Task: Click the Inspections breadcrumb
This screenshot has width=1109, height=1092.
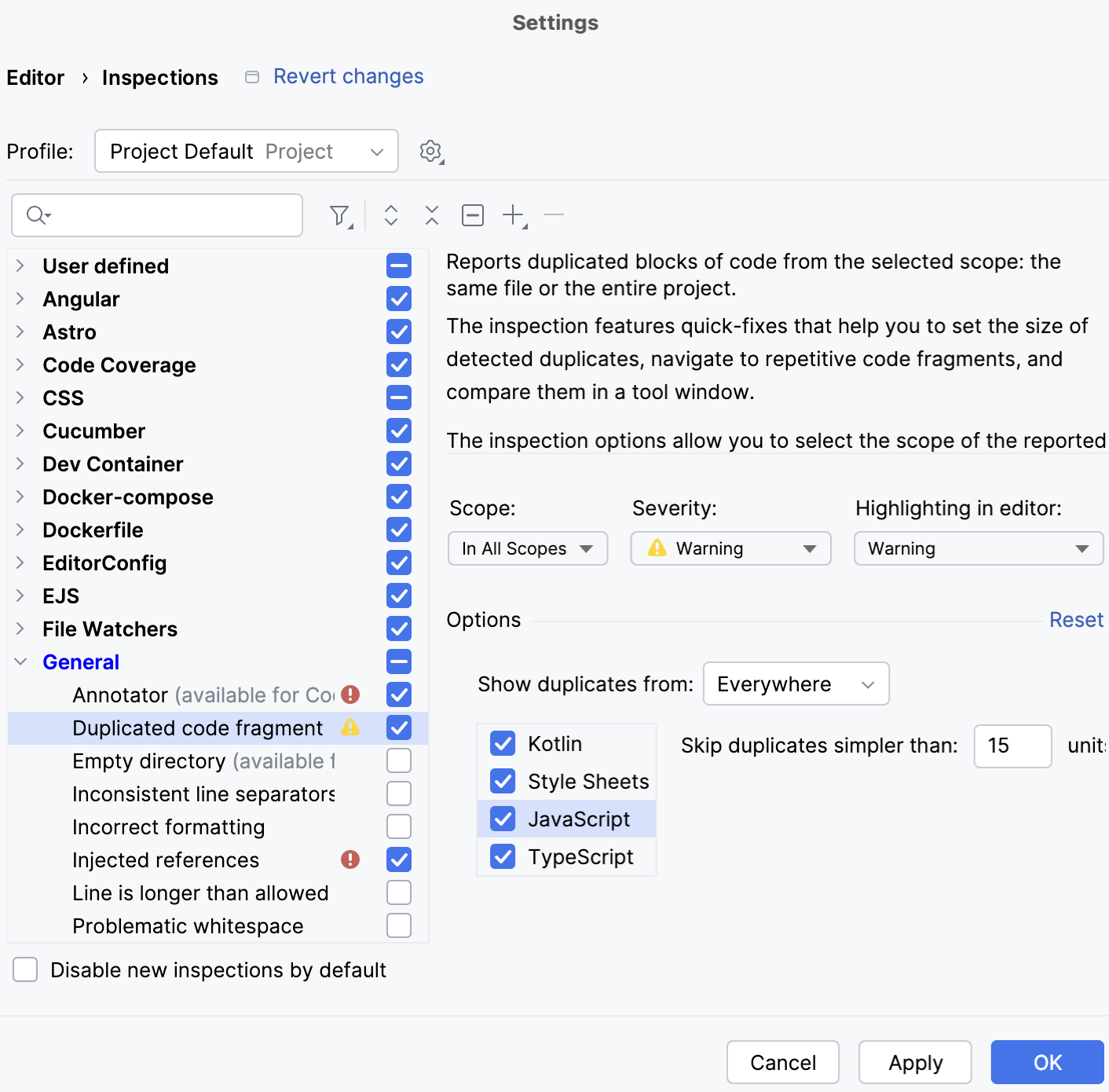Action: pyautogui.click(x=159, y=77)
